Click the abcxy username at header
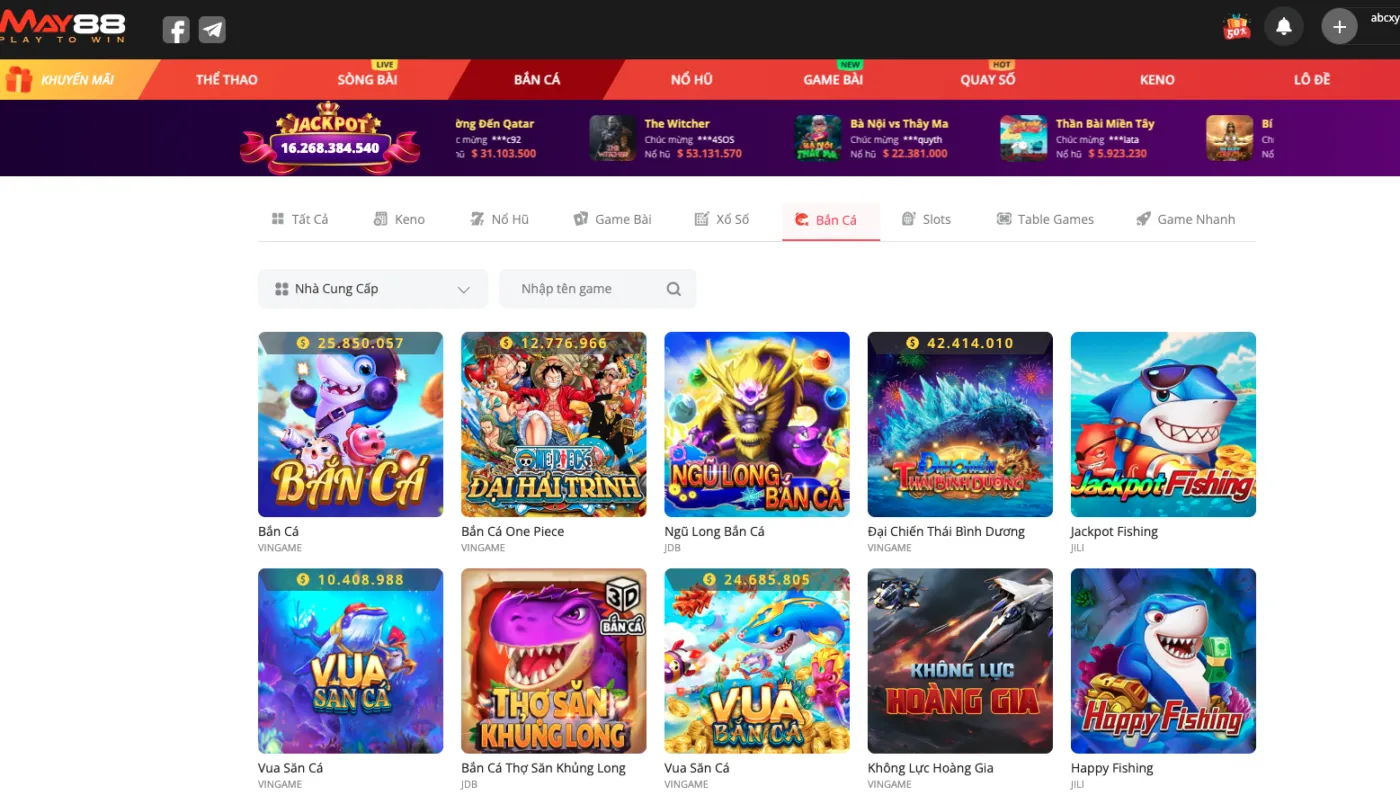The height and width of the screenshot is (795, 1400). [x=1385, y=18]
